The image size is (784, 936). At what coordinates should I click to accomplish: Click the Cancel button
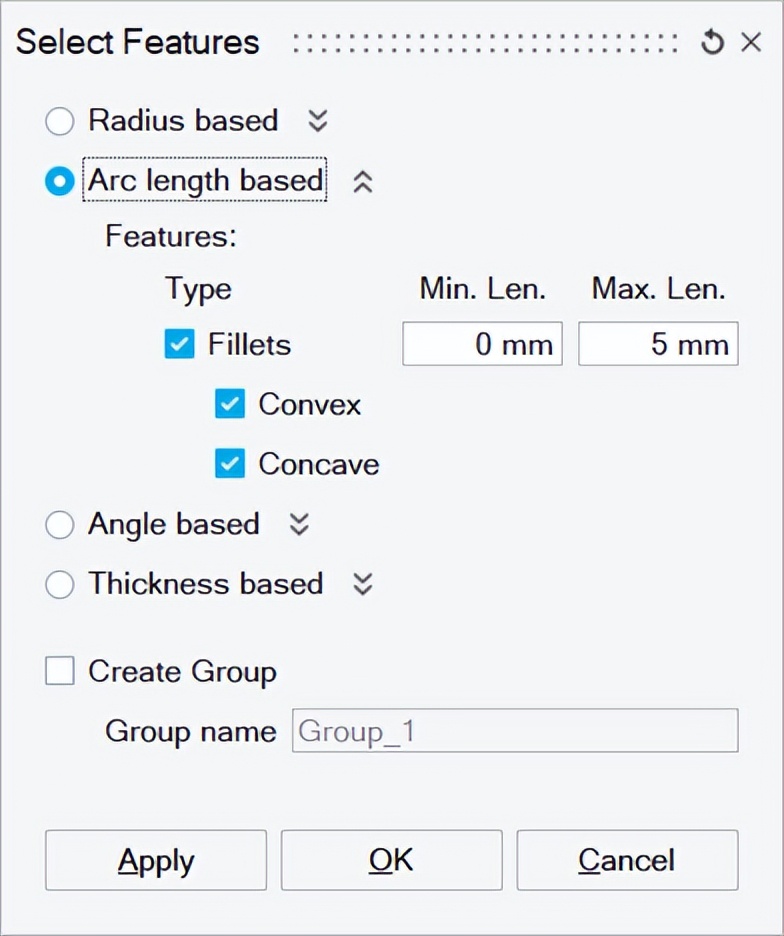tap(626, 860)
